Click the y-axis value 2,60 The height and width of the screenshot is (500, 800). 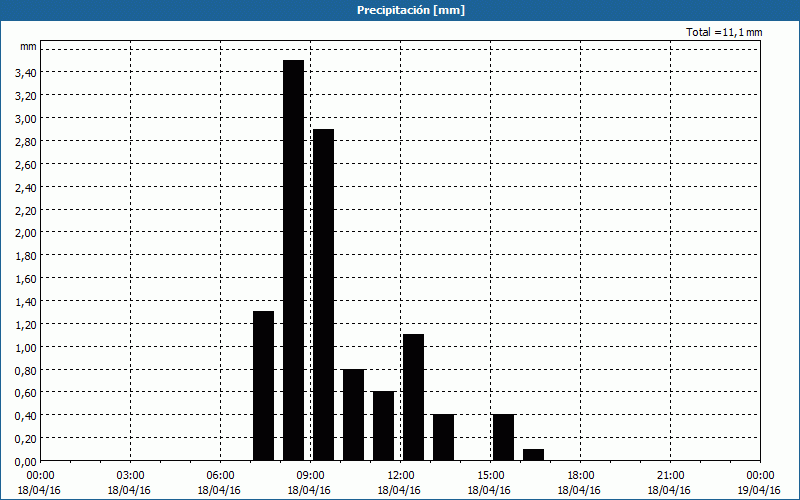click(26, 165)
